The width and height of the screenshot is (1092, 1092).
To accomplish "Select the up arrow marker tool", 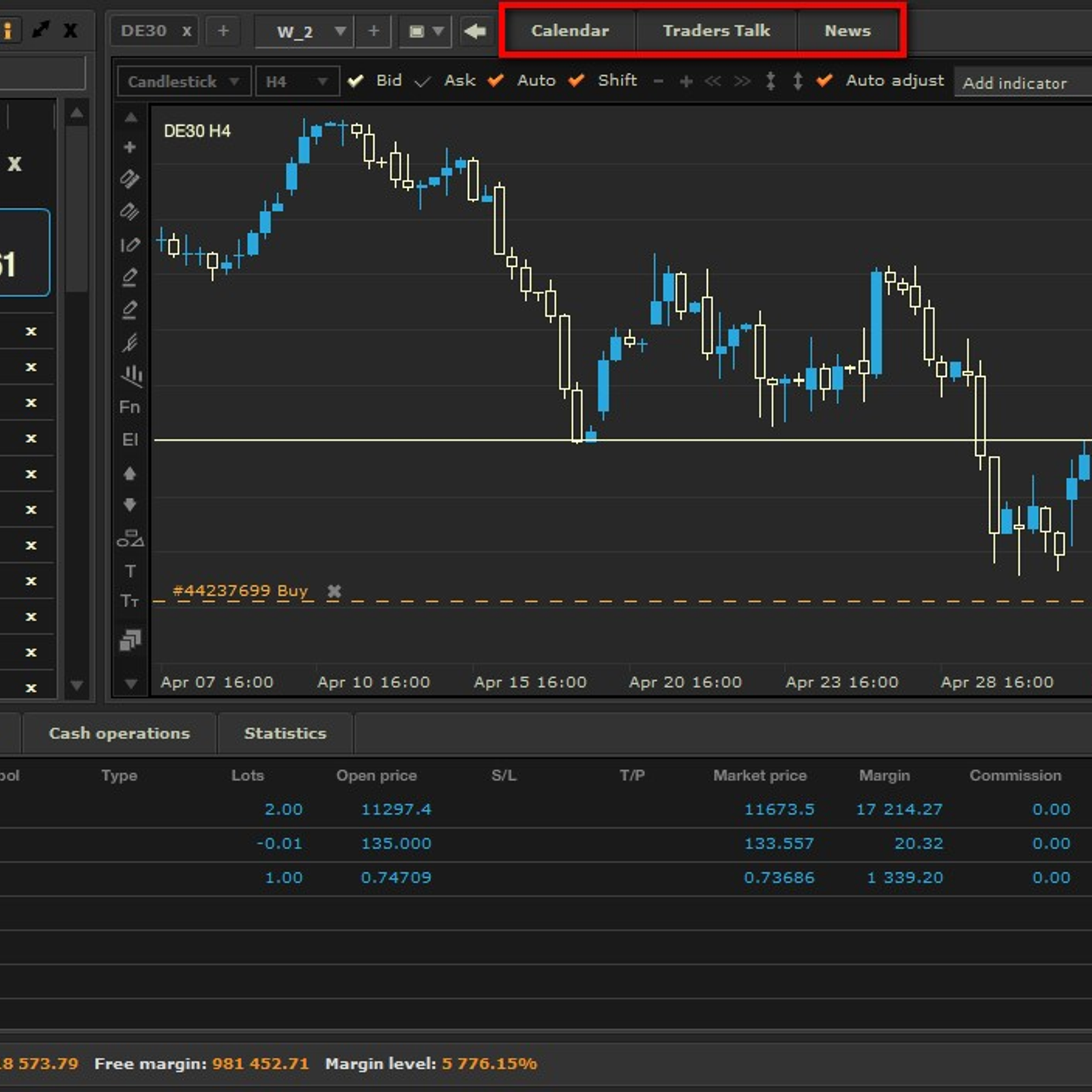I will coord(130,473).
